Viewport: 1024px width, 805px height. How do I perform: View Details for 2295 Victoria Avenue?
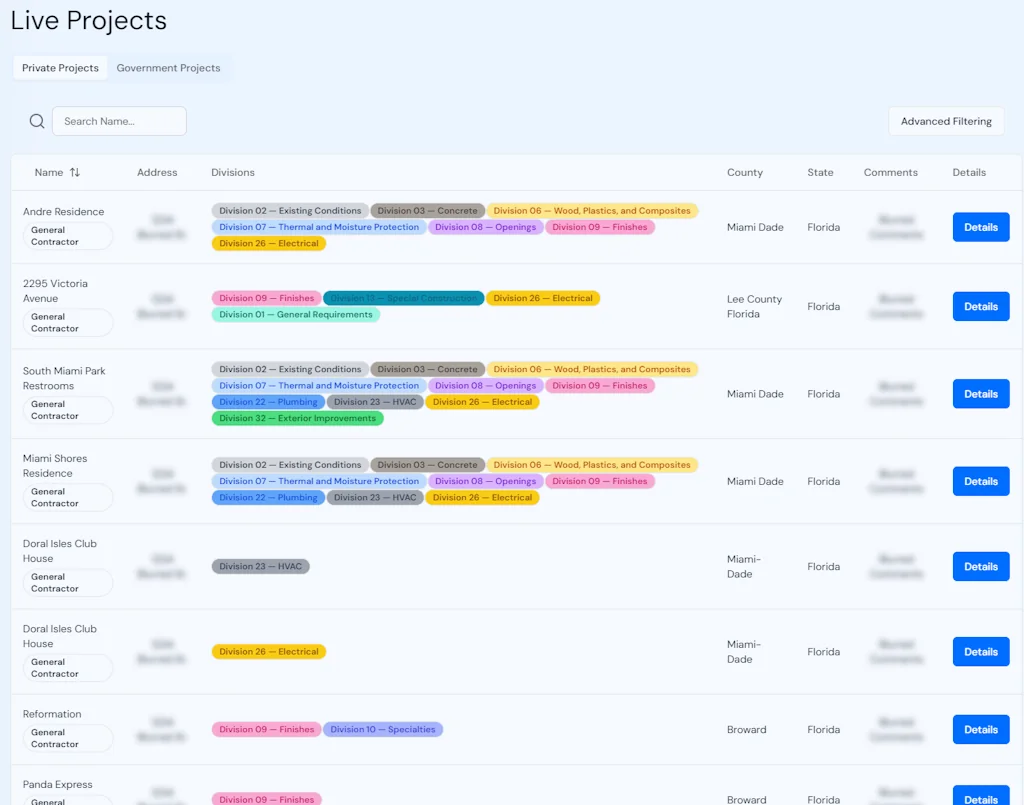tap(980, 306)
